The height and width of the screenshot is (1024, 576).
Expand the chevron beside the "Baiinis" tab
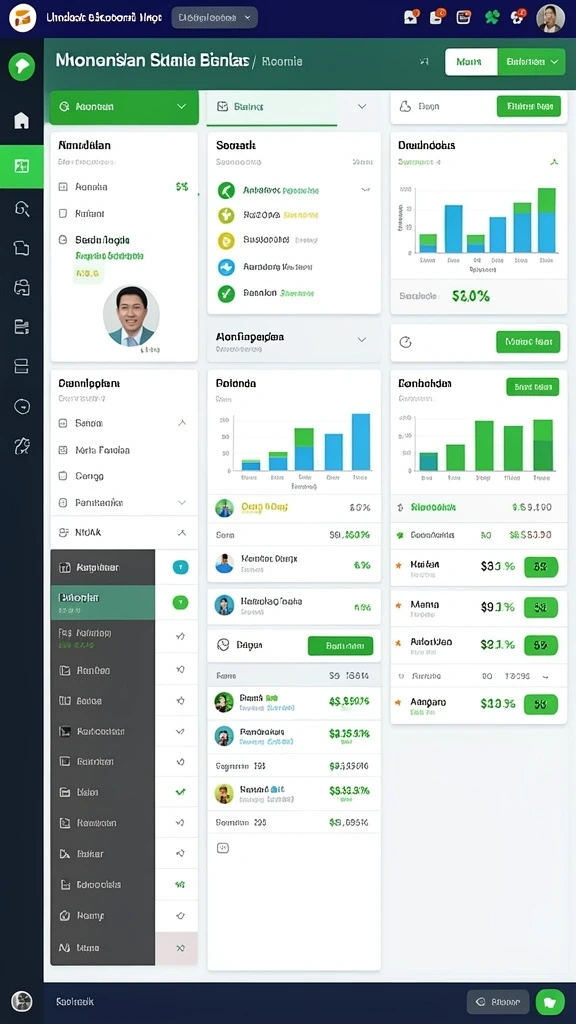[x=362, y=106]
